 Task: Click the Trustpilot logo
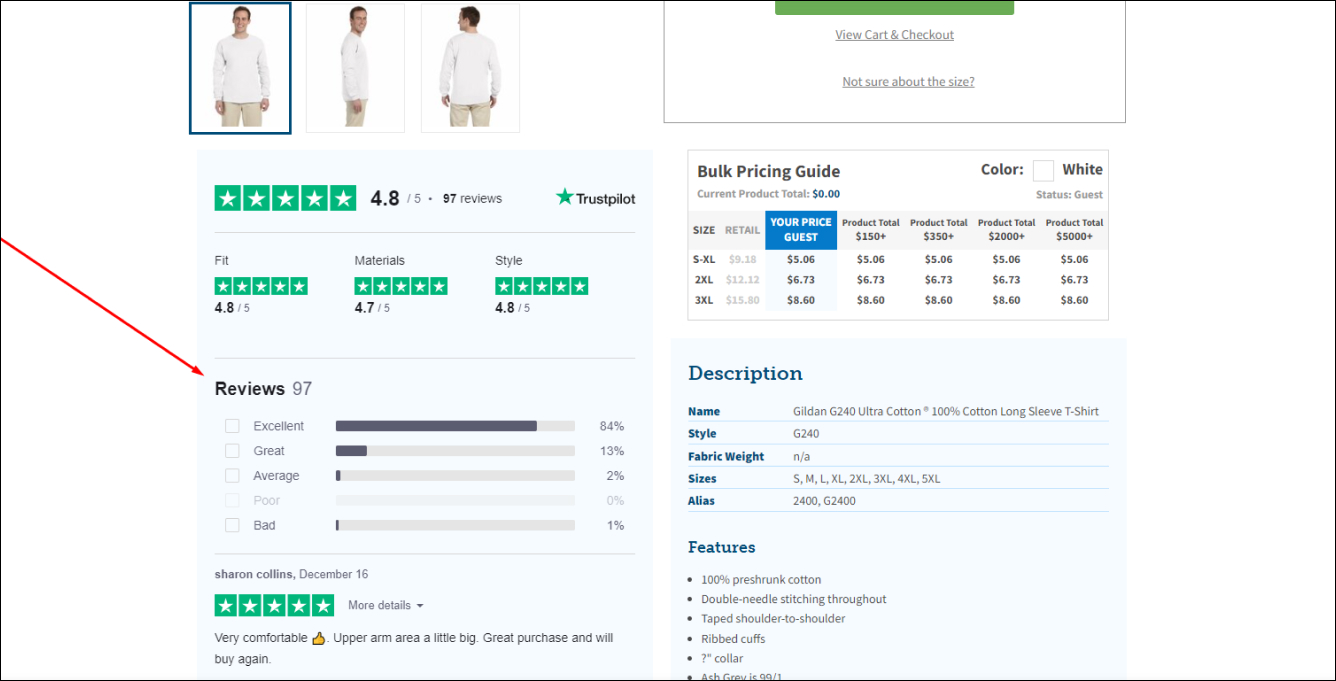pyautogui.click(x=596, y=198)
